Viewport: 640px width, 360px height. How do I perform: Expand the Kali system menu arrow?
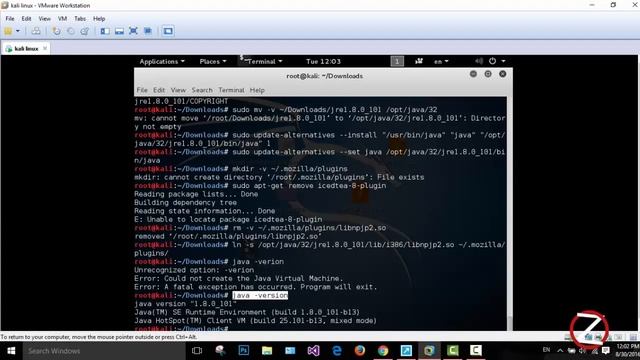503,61
